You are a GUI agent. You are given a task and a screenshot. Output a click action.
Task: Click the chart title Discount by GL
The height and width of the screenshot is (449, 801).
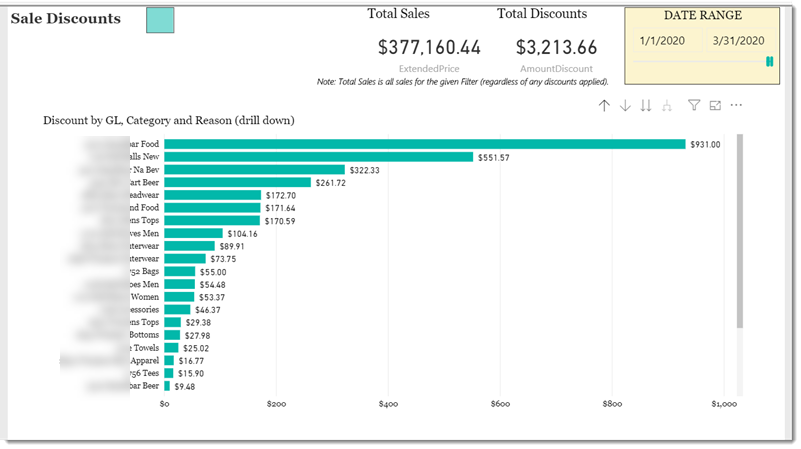(169, 121)
